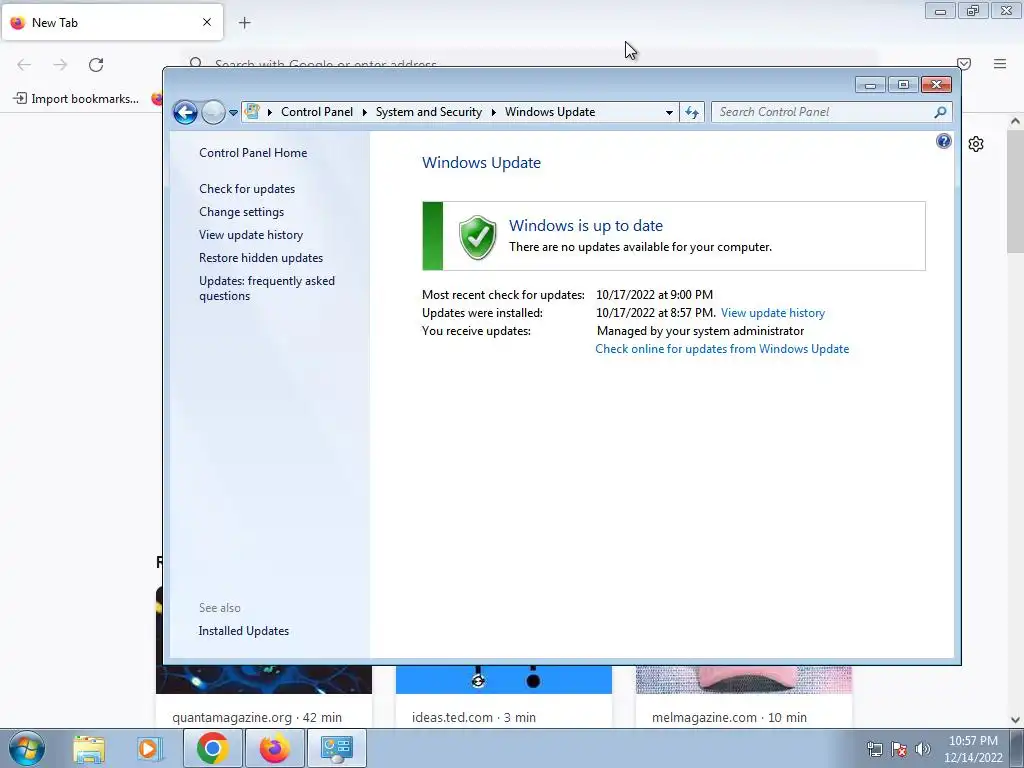Select Windows Update breadcrumb
The width and height of the screenshot is (1024, 768).
click(550, 112)
